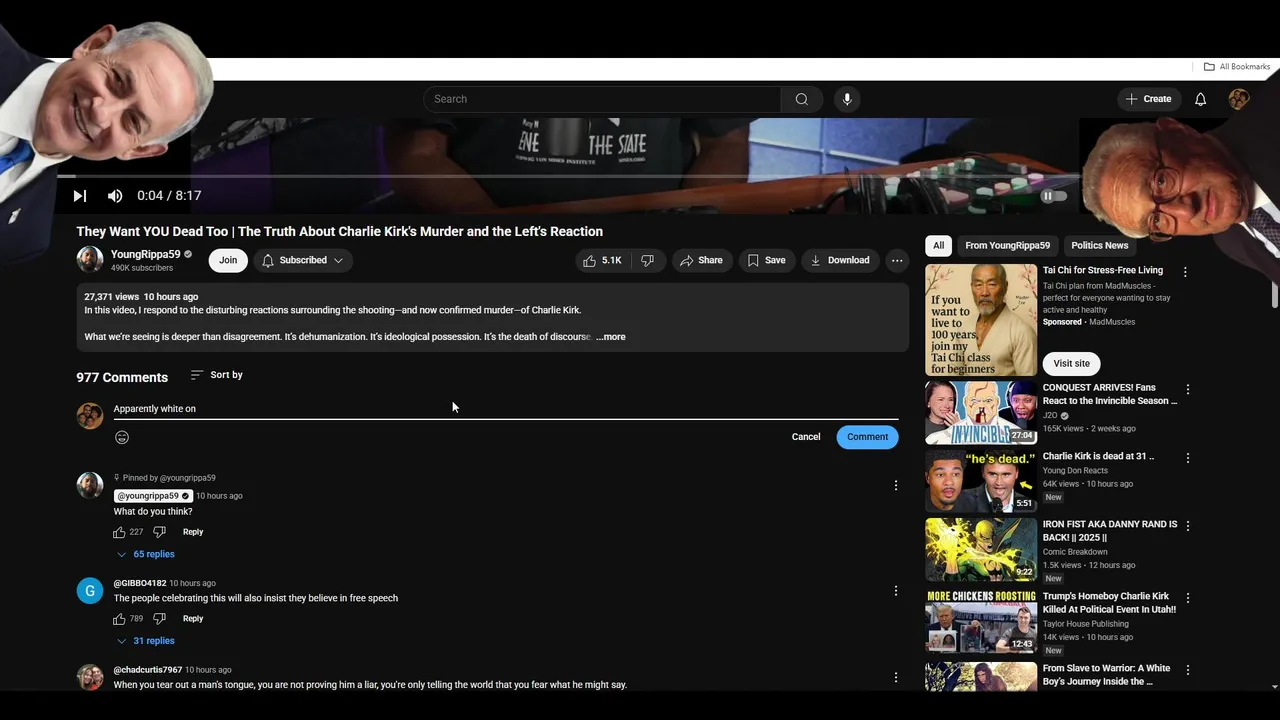
Task: Select the Politics News chip
Action: click(x=1099, y=246)
